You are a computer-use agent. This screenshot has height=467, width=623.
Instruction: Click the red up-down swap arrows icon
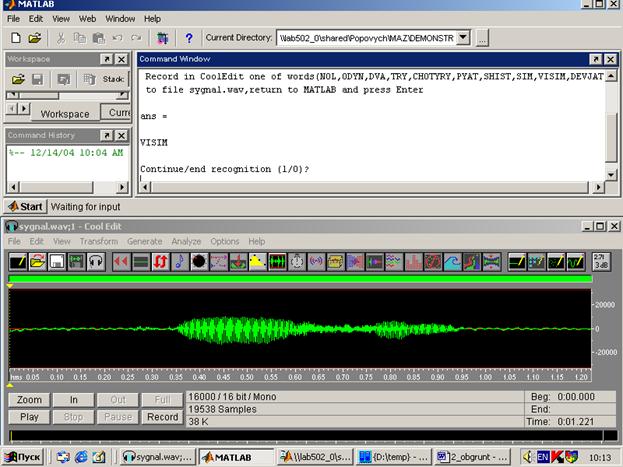tap(160, 262)
